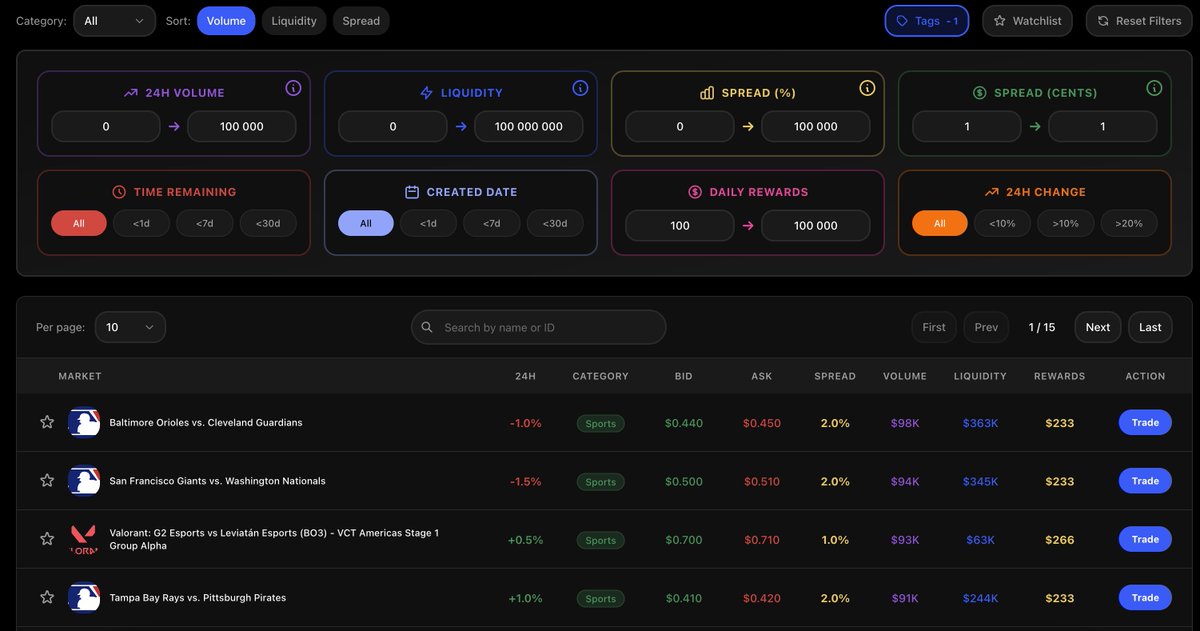The height and width of the screenshot is (631, 1200).
Task: Open the Watchlist
Action: 1028,21
